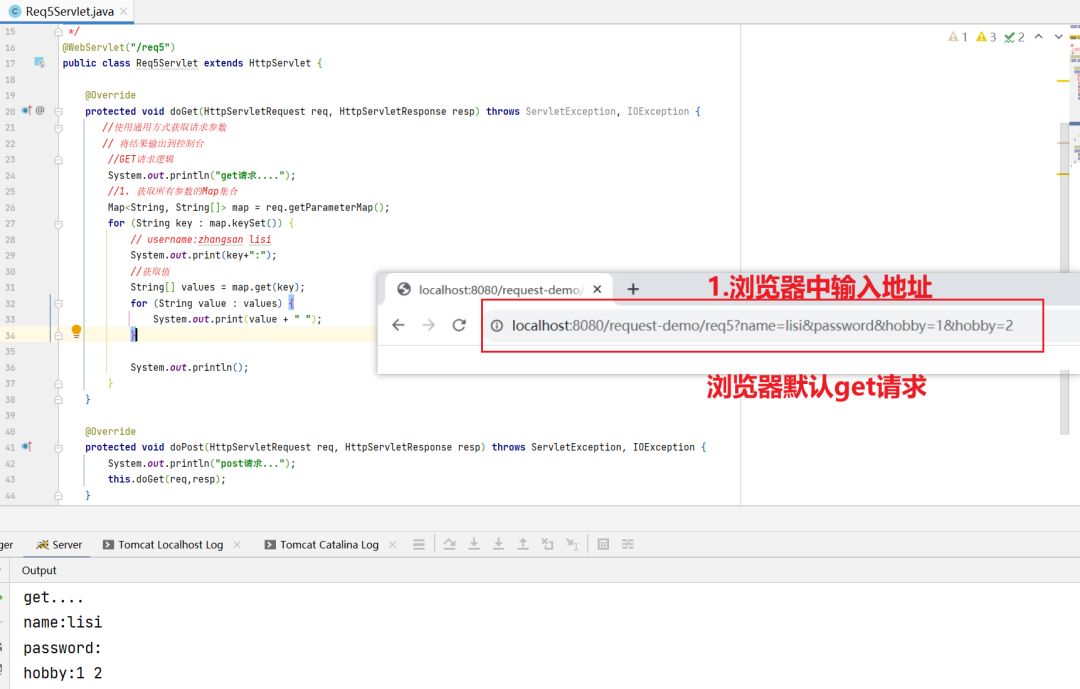Click 'hobby:1 2' output line
Viewport: 1080px width, 689px height.
click(x=63, y=673)
